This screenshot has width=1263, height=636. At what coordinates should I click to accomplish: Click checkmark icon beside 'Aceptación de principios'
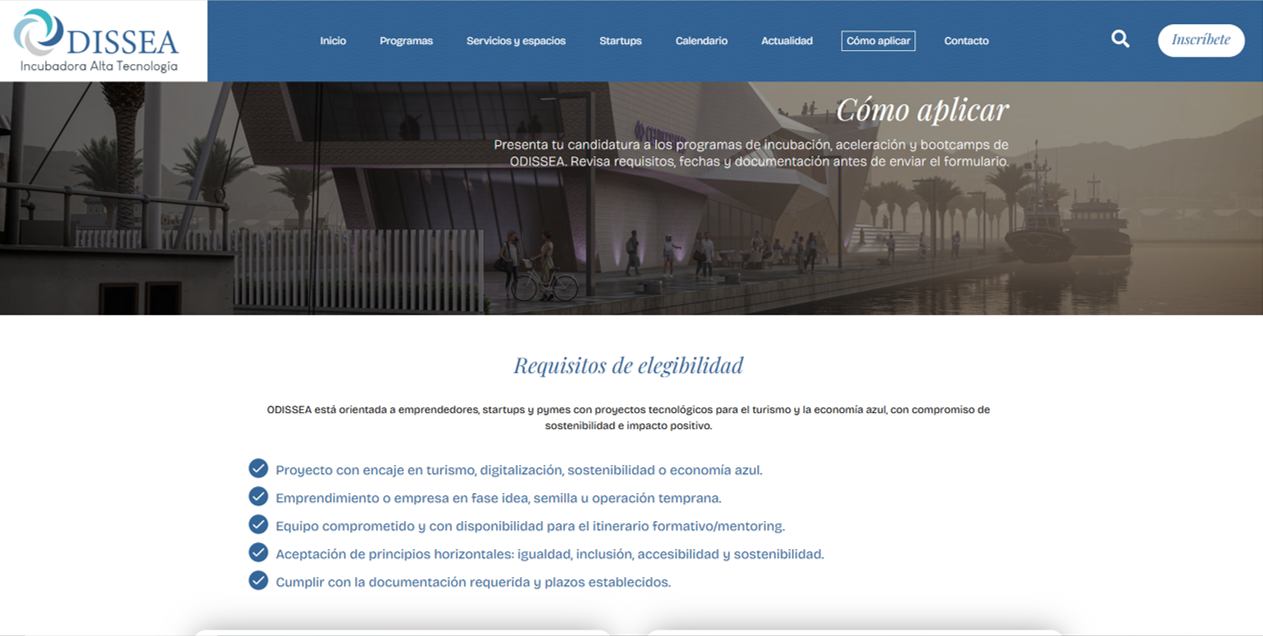click(258, 553)
